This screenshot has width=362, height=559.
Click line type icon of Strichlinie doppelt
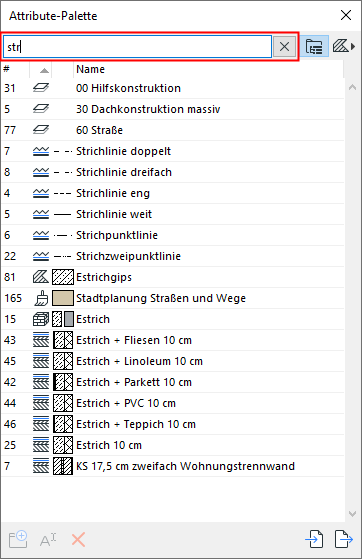(x=41, y=151)
